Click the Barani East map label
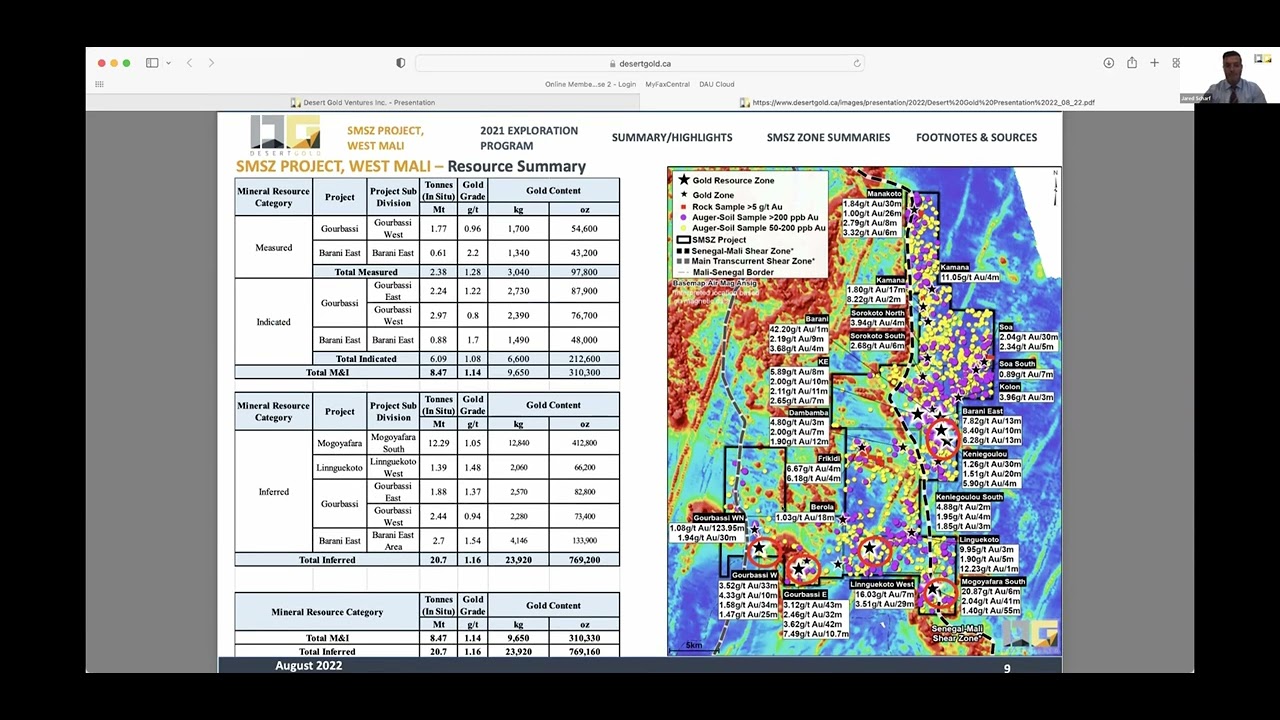Viewport: 1280px width, 720px height. (x=982, y=411)
